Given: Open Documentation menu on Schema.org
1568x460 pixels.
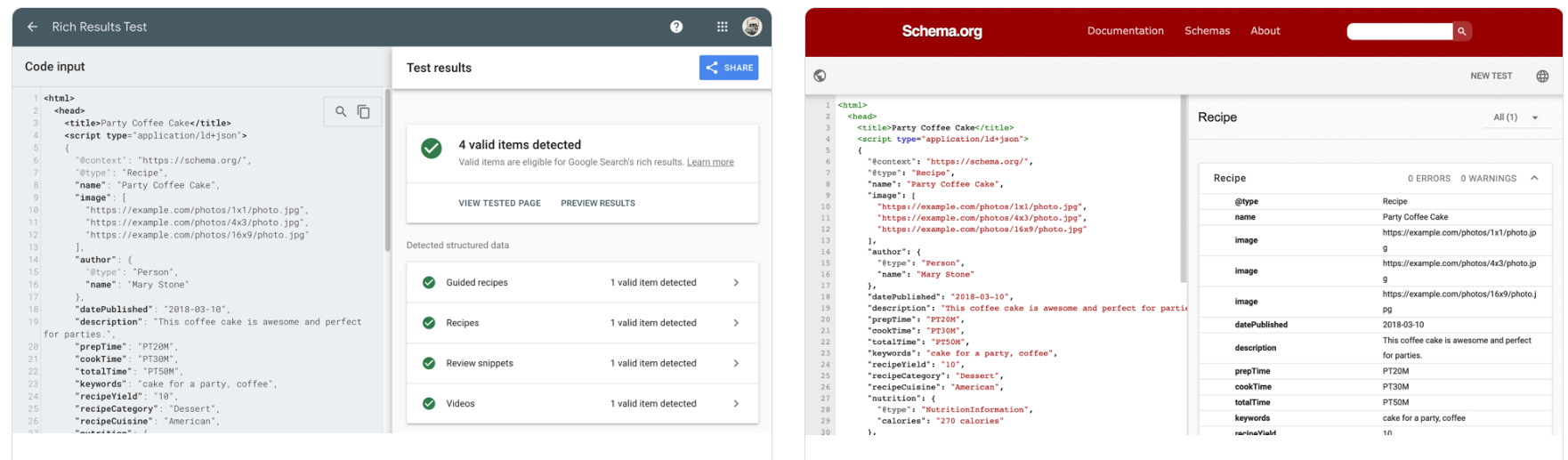Looking at the screenshot, I should tap(1125, 31).
